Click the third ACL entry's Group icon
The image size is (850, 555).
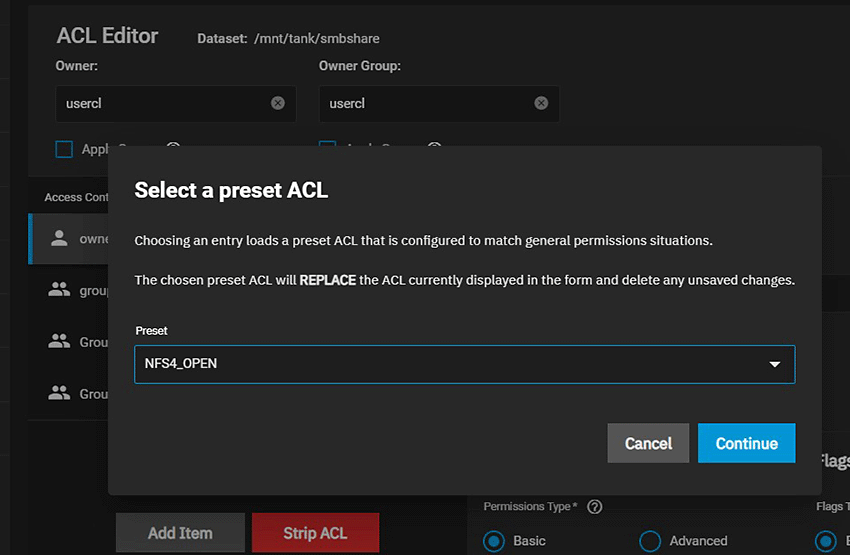click(x=60, y=341)
